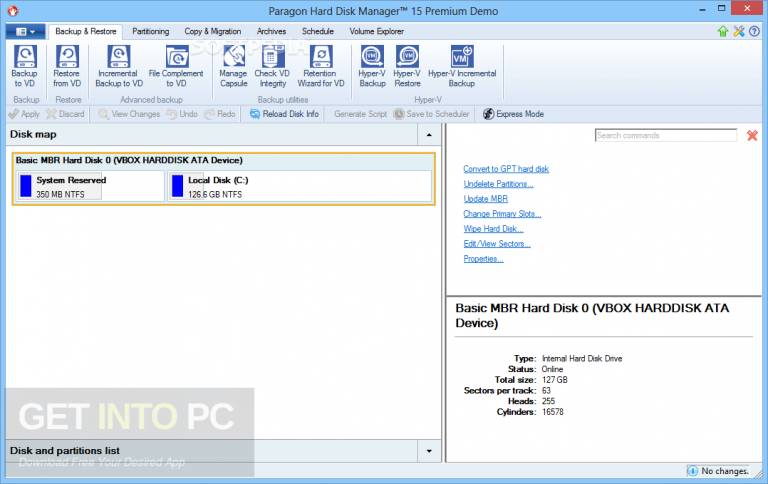Screen dimensions: 768x484
Task: Launch Hyper-V Incremental Backup
Action: [x=462, y=66]
